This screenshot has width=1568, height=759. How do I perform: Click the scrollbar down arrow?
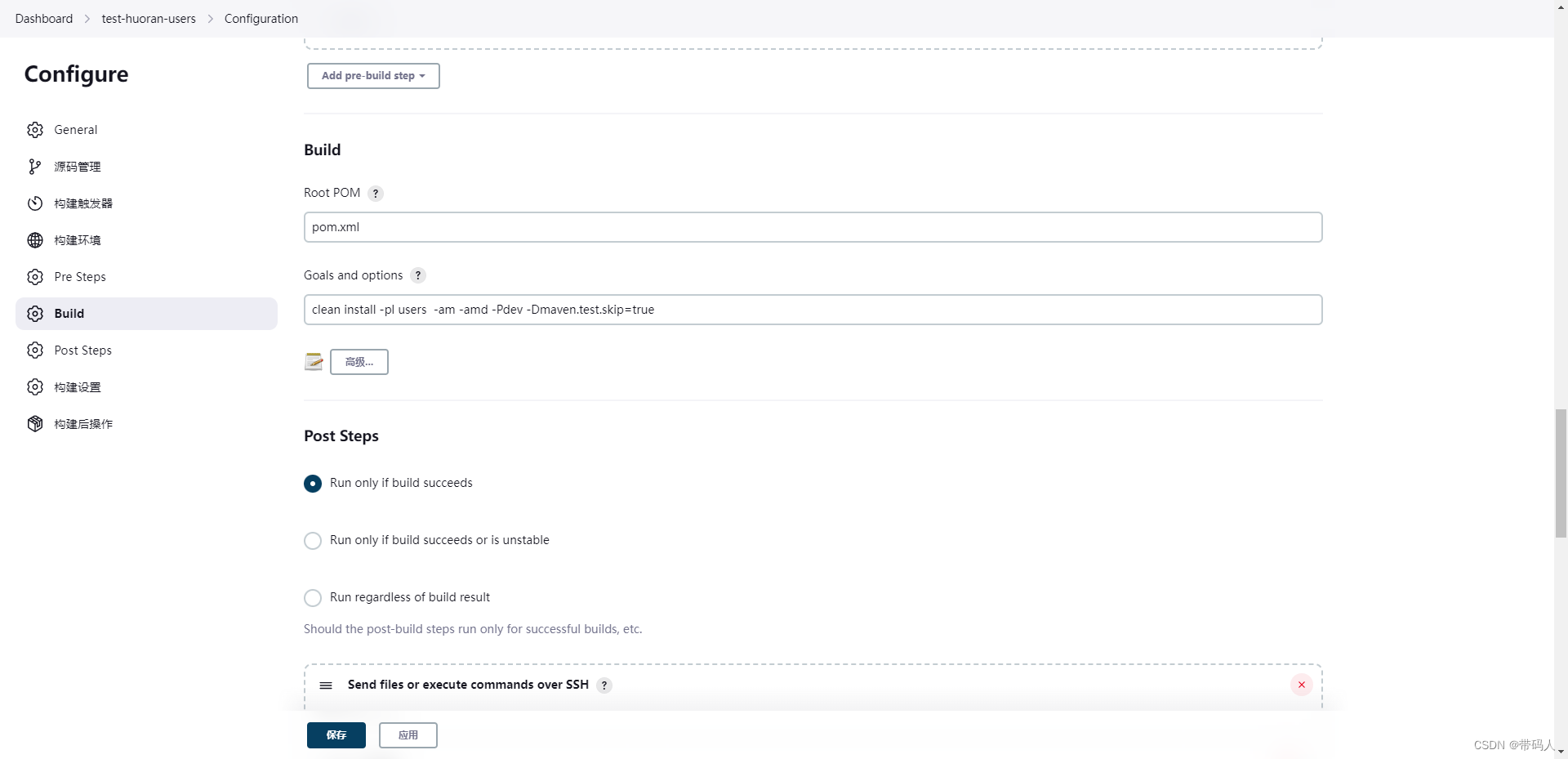point(1561,752)
